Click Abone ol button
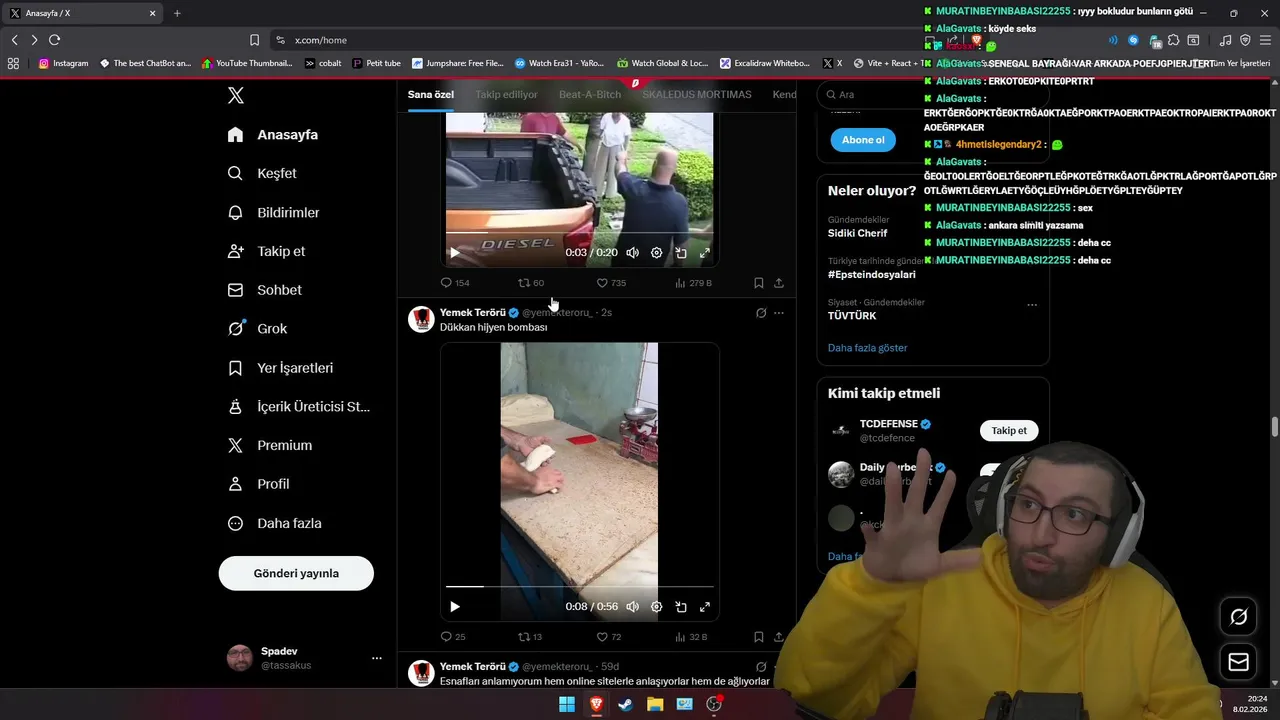This screenshot has height=720, width=1280. coord(863,140)
